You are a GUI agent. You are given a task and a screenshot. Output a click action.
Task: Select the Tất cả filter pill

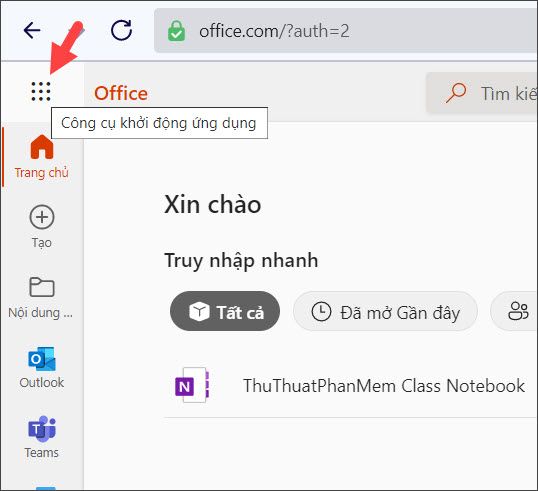point(225,311)
